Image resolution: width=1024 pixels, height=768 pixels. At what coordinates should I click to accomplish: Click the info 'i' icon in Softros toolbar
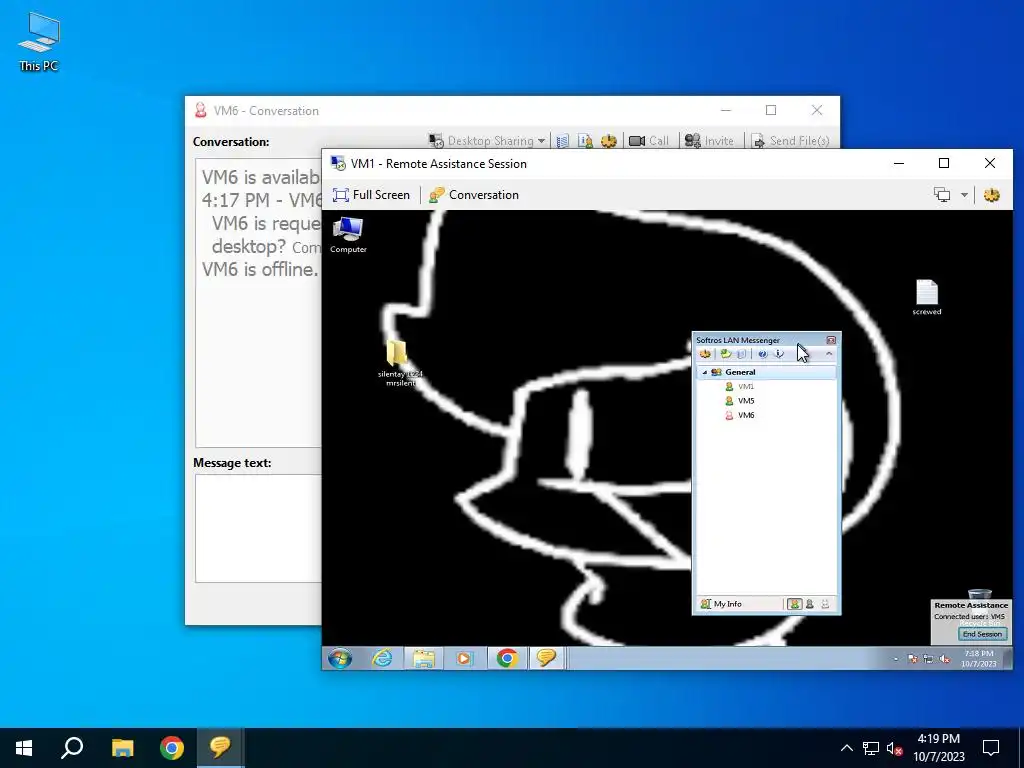click(x=778, y=354)
